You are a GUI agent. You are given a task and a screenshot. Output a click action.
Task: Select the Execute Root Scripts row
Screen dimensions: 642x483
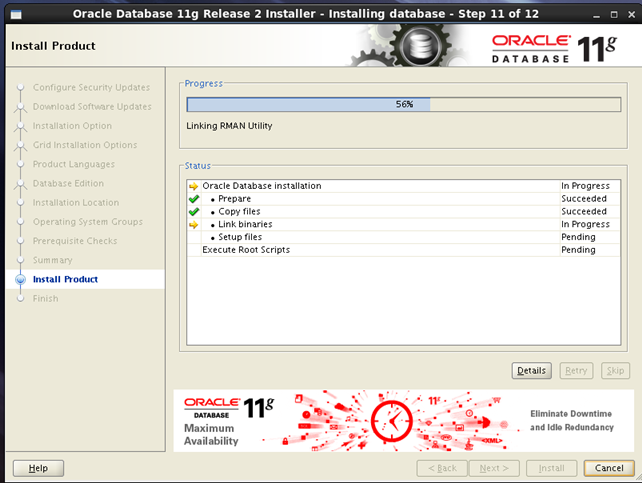pos(403,250)
